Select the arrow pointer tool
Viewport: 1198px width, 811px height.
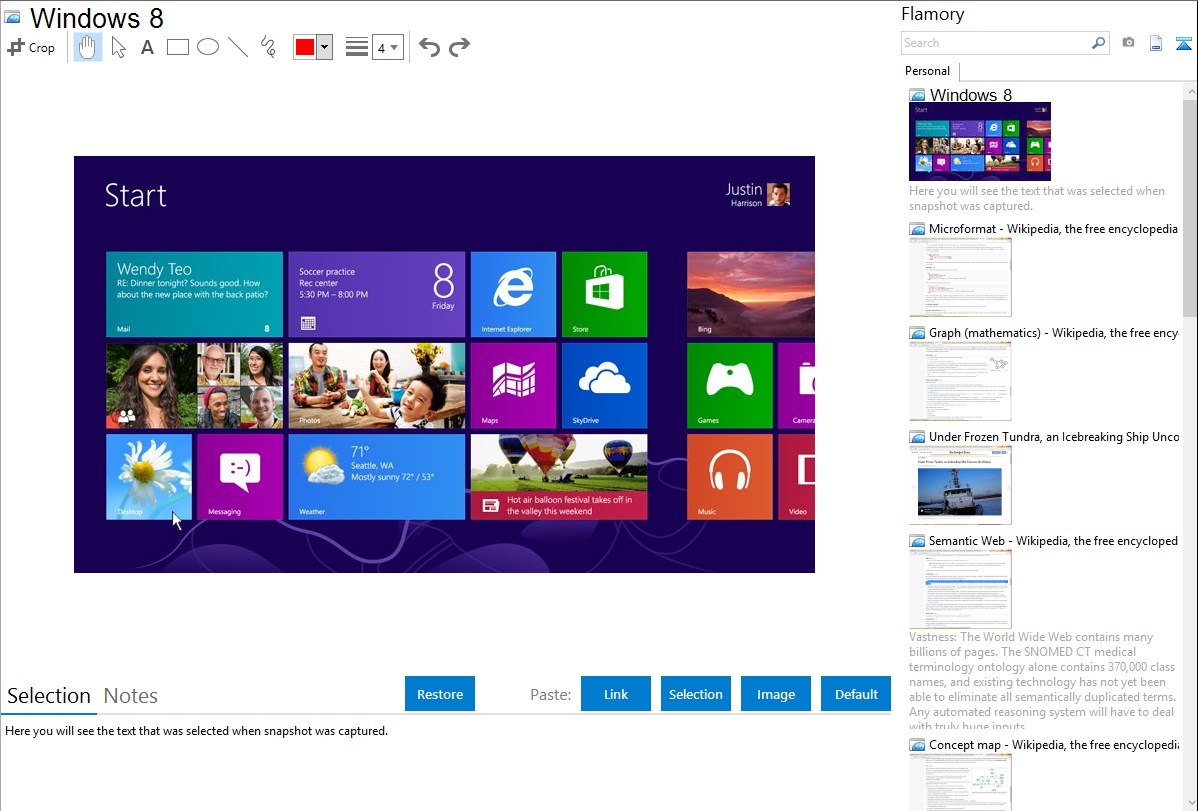coord(118,47)
